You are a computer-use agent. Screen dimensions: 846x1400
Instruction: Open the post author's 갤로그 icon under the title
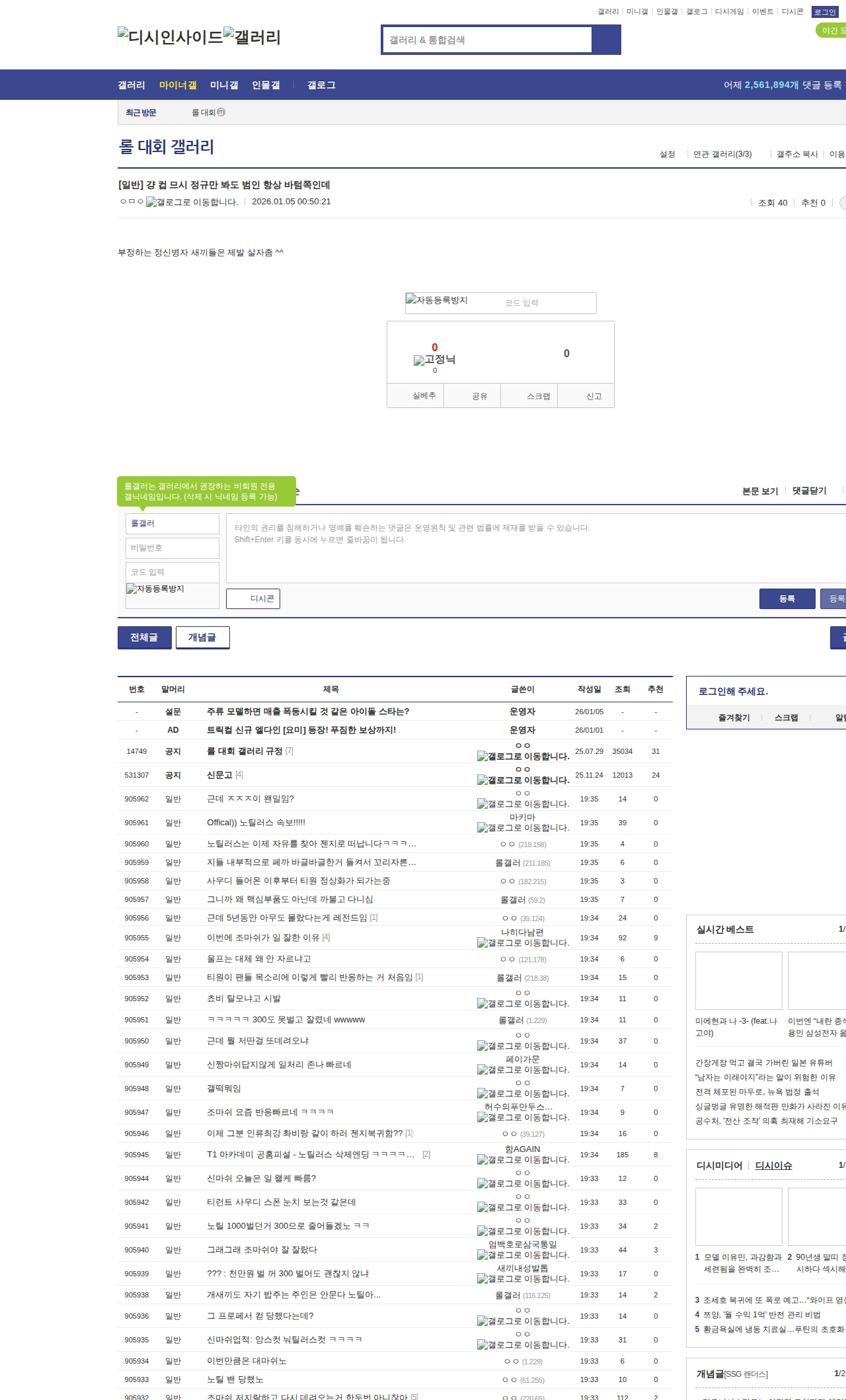192,202
